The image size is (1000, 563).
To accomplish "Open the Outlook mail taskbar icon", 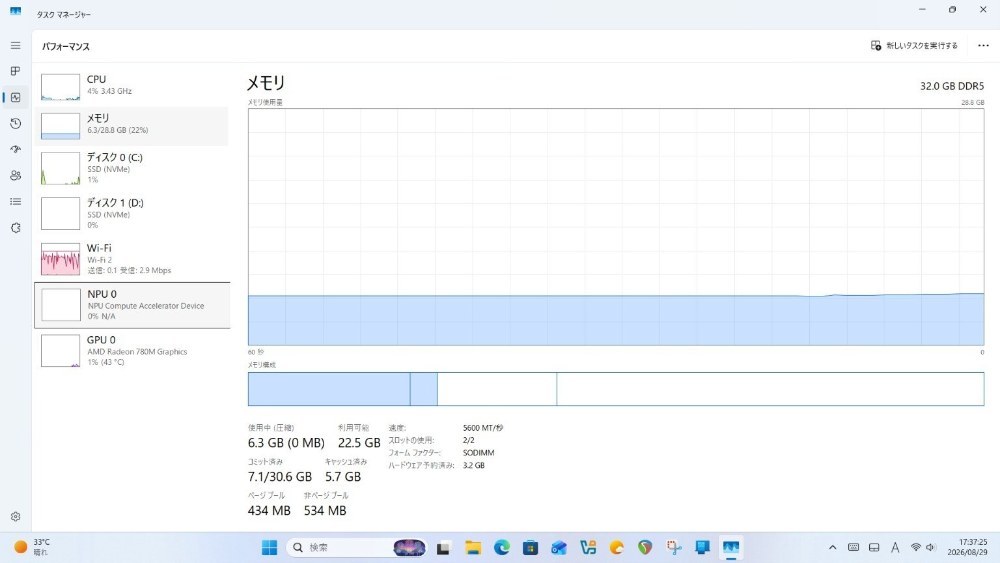I will tap(559, 547).
